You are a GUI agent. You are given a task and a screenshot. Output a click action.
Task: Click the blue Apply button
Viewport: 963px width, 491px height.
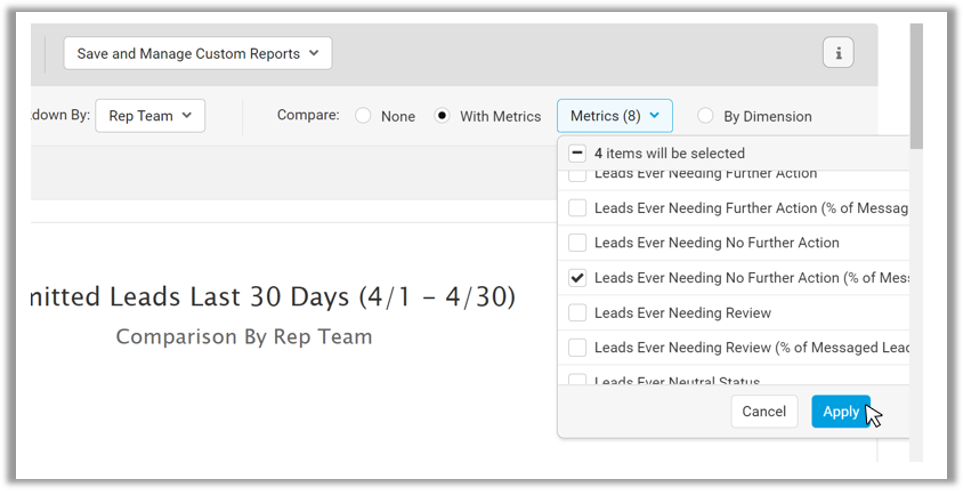coord(840,411)
